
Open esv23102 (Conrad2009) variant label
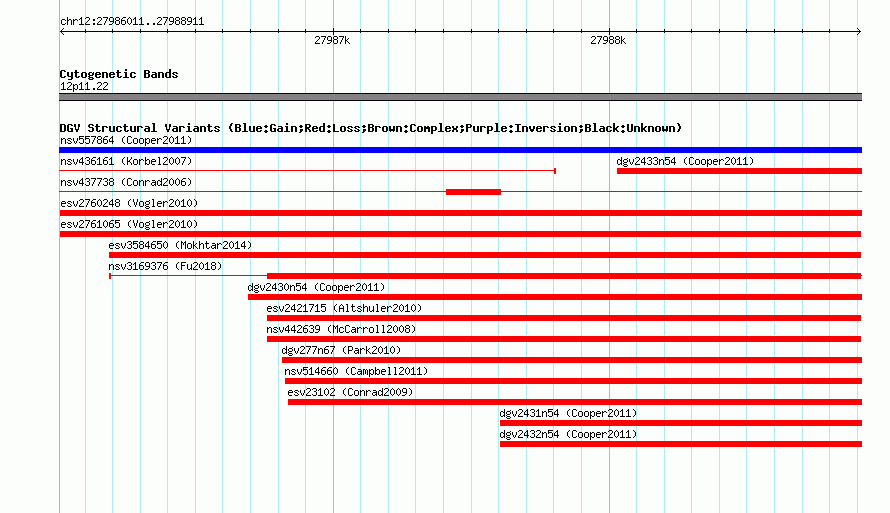350,392
